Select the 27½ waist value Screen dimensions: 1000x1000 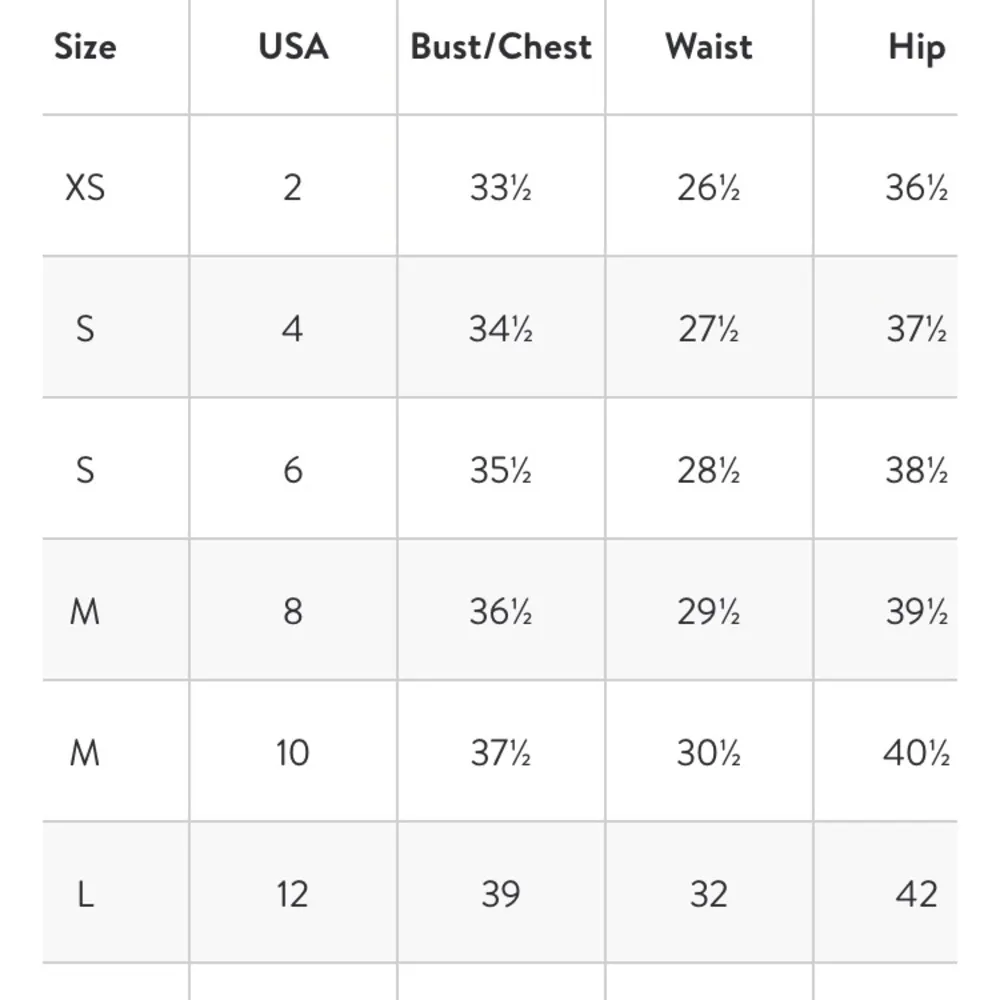[708, 329]
